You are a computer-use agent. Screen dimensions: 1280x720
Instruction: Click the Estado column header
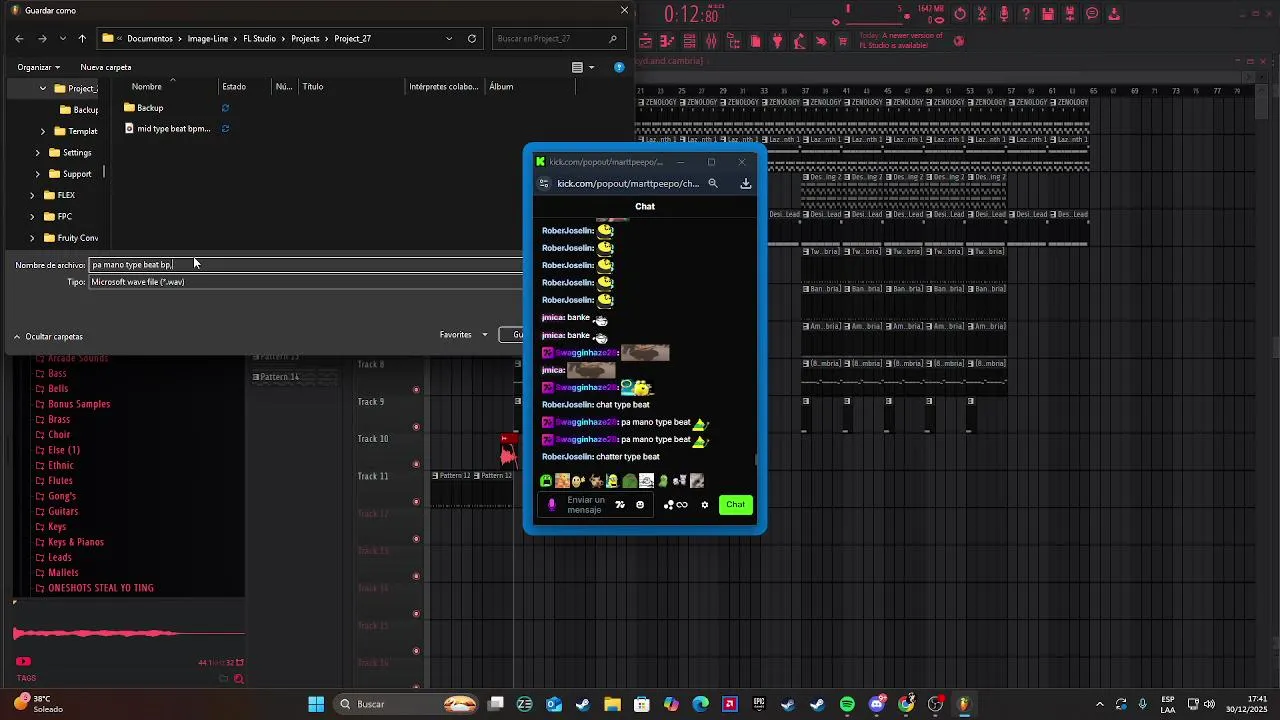pos(234,86)
